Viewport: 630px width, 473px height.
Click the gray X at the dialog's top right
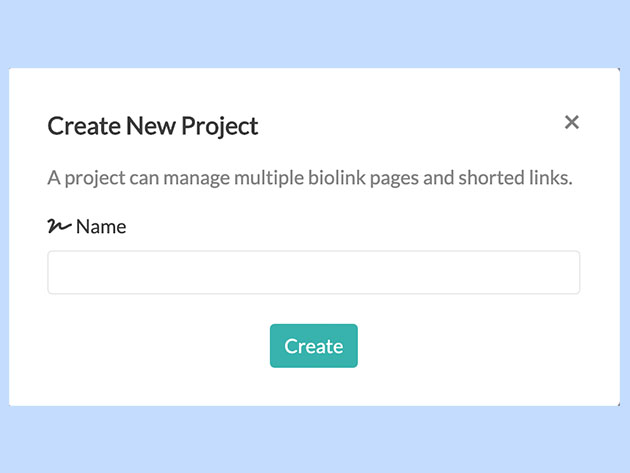572,122
